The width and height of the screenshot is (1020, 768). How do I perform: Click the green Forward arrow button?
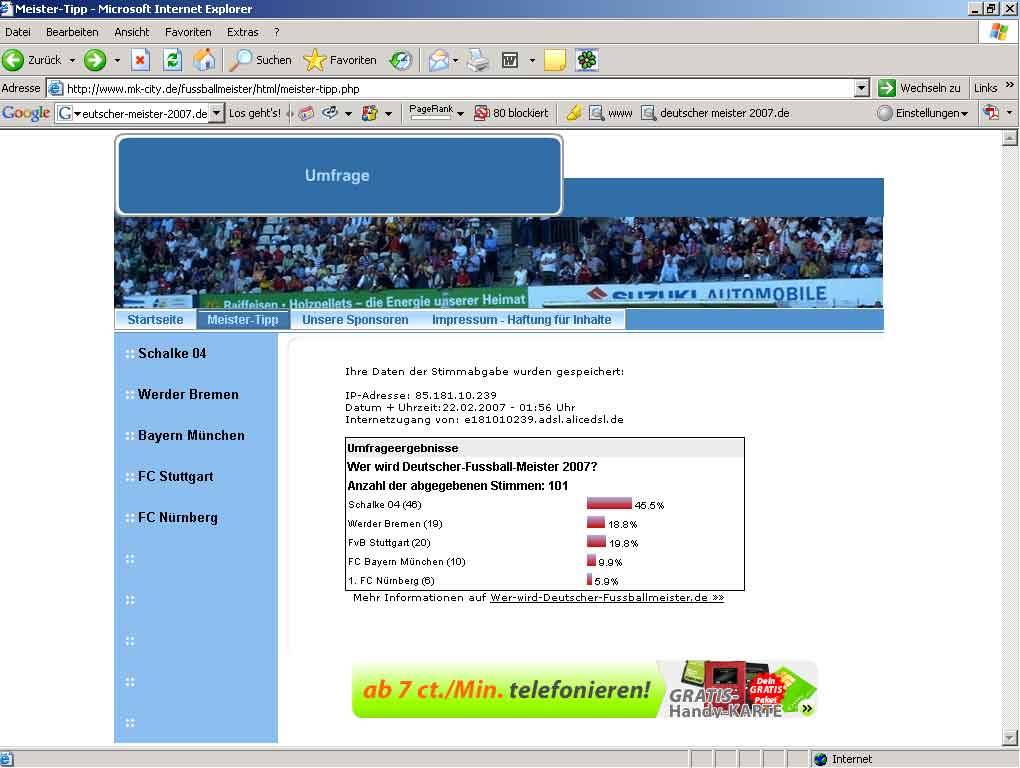(95, 60)
